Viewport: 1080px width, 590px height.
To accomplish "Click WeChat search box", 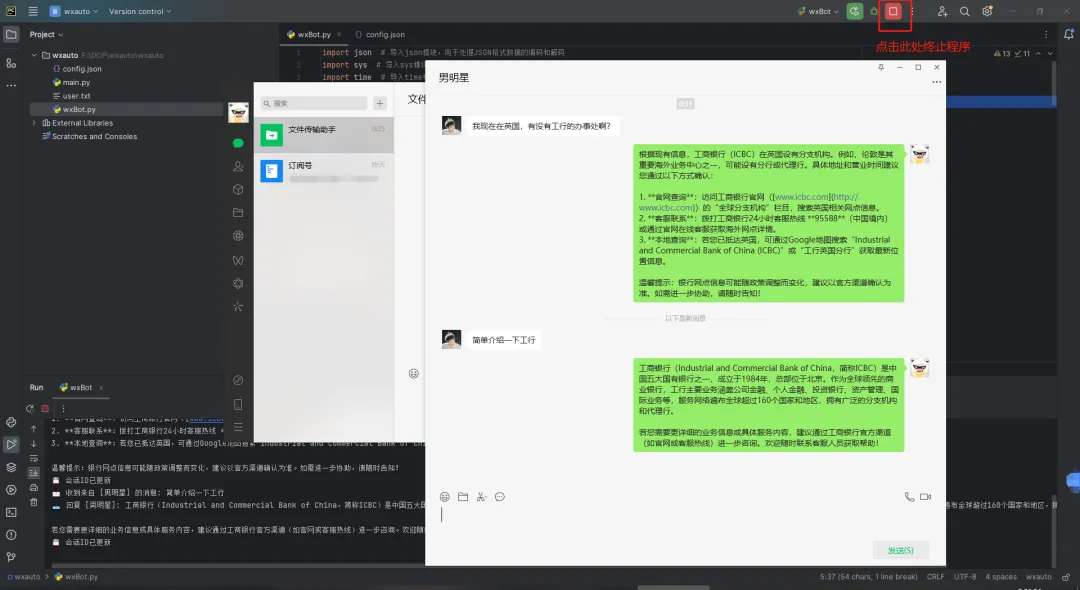I will pos(314,103).
